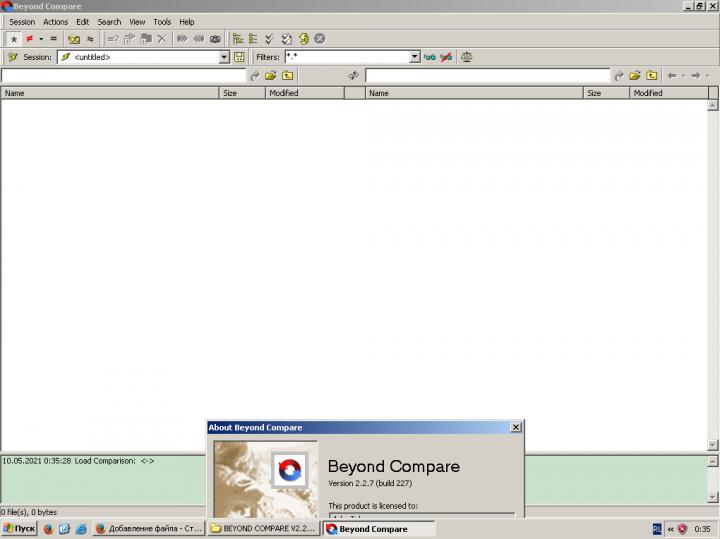Click the swap sides icon between paths

(x=353, y=75)
